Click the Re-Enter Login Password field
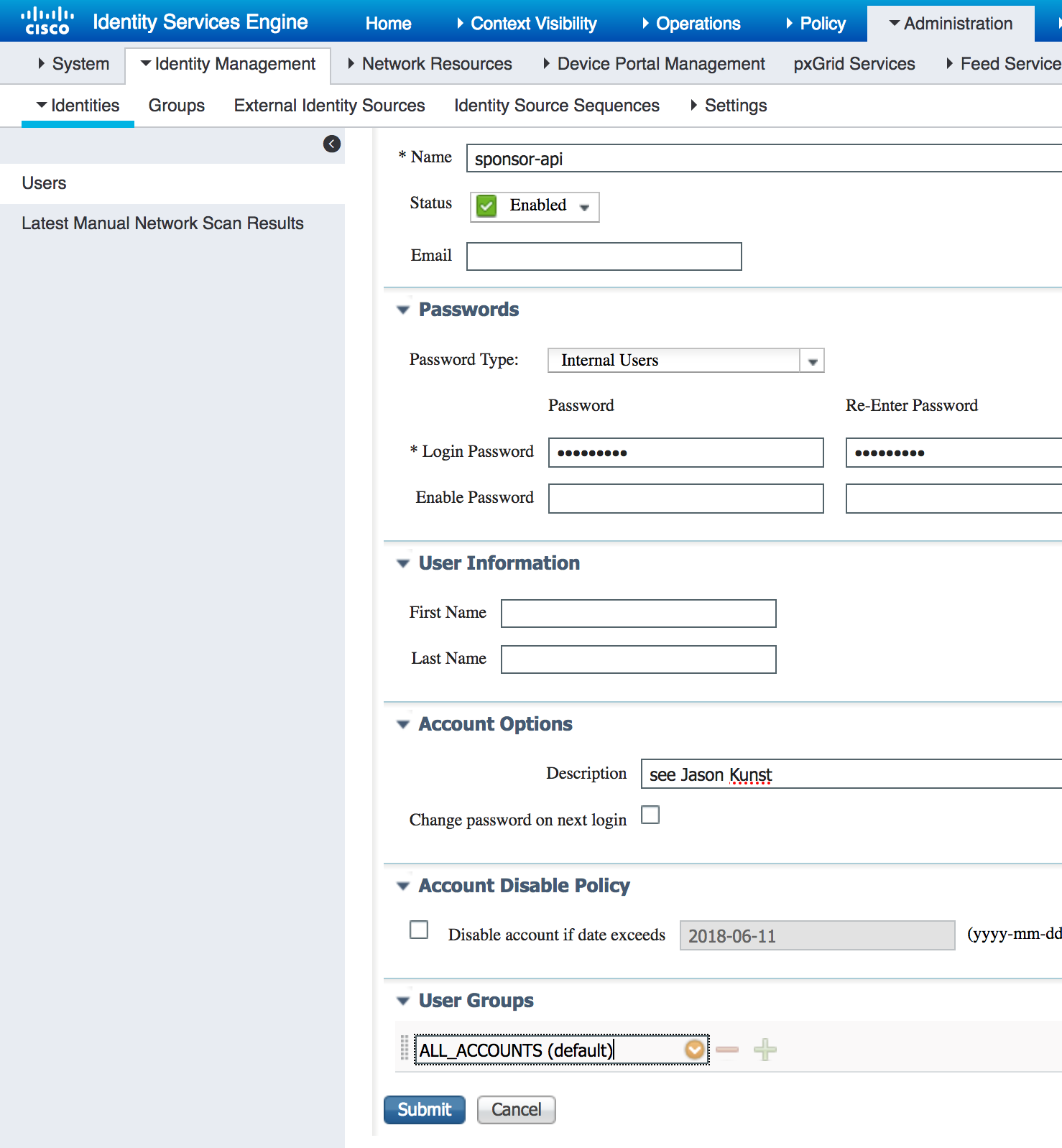 954,453
